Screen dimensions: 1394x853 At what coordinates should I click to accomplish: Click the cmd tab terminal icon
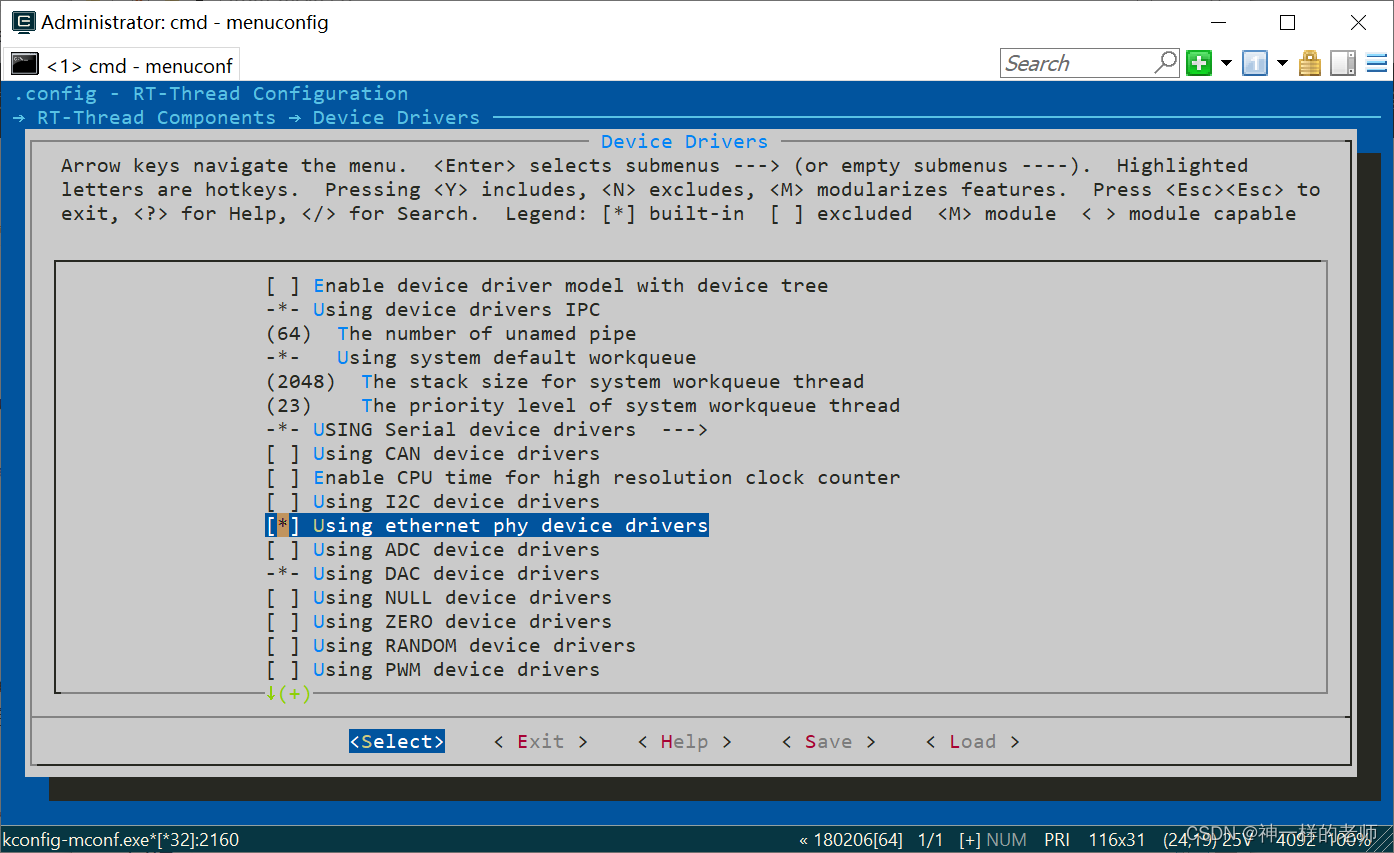point(25,65)
